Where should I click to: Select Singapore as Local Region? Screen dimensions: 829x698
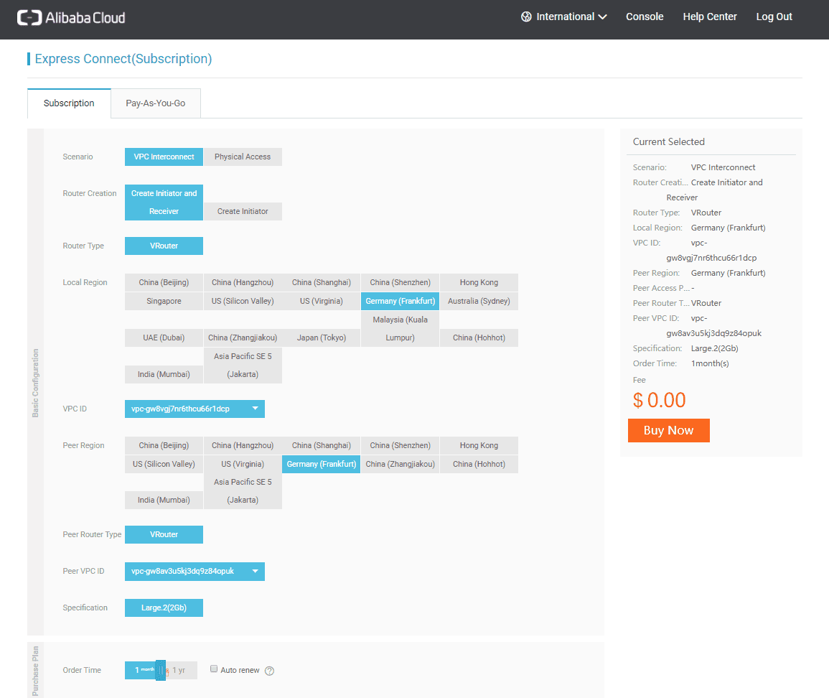pos(164,301)
